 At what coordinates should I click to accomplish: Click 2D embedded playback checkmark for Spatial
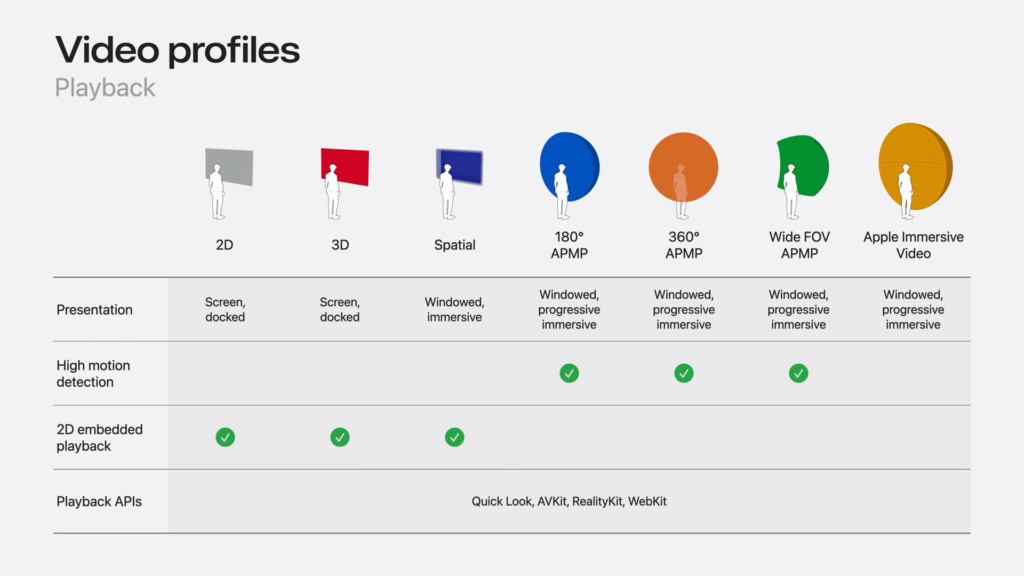454,437
